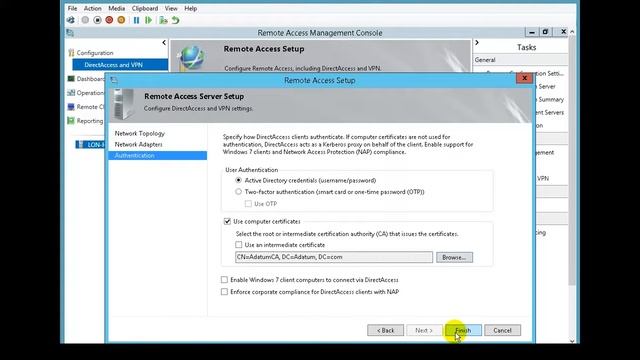Open the View menu
The width and height of the screenshot is (640, 360).
[x=171, y=8]
